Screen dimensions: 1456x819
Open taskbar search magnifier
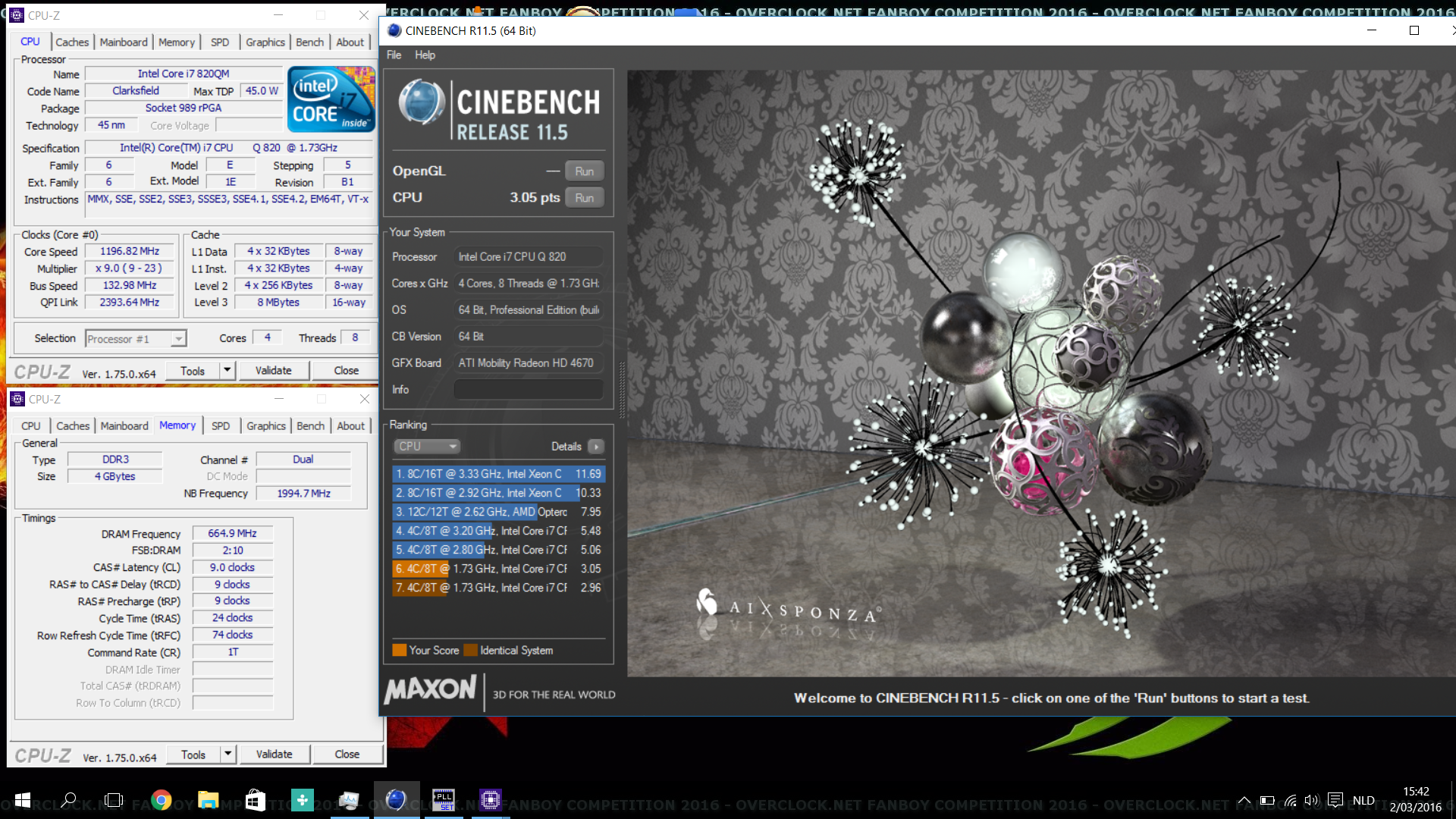click(68, 800)
